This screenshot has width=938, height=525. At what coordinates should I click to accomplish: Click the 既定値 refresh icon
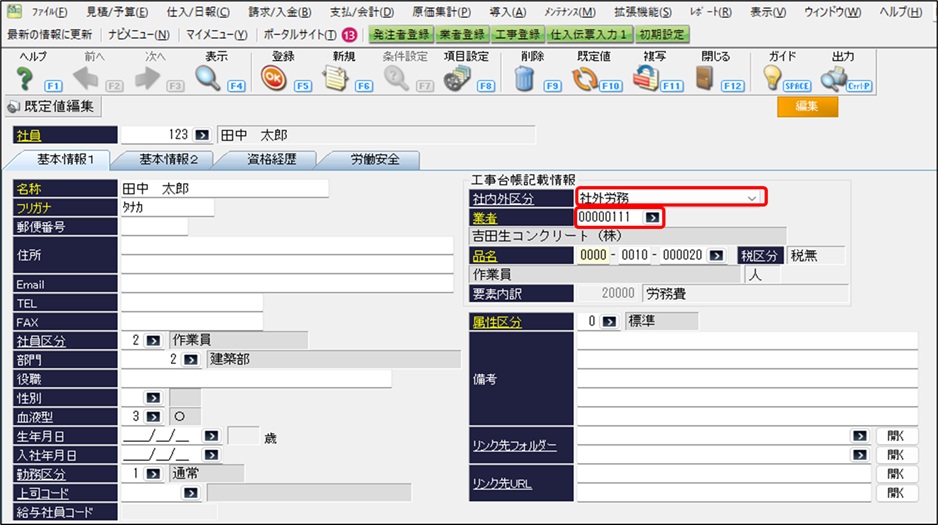click(x=585, y=78)
